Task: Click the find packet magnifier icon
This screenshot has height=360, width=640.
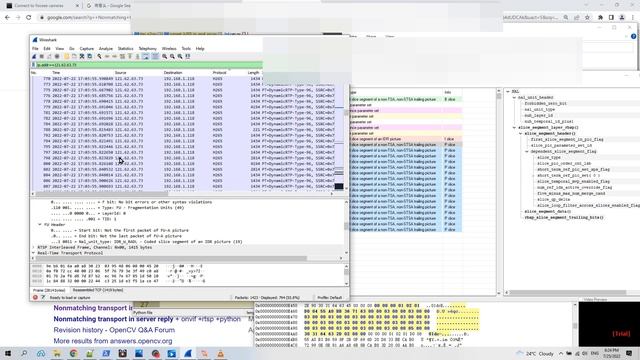Action: pyautogui.click(x=99, y=56)
